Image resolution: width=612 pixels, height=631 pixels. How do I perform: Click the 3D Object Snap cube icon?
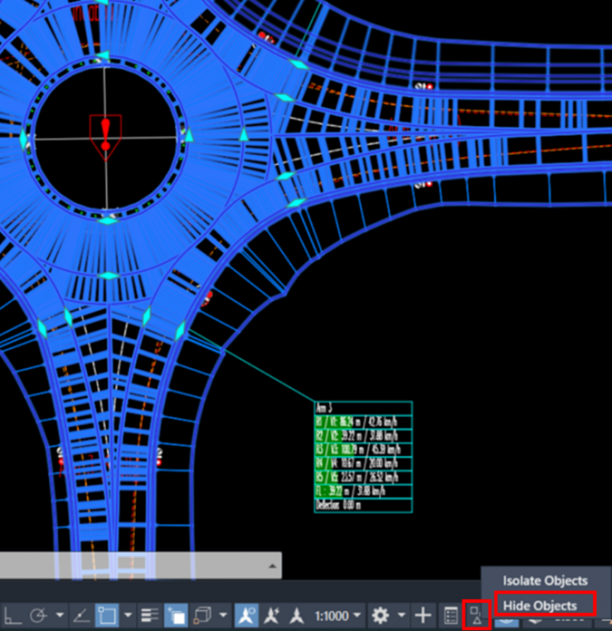click(202, 615)
